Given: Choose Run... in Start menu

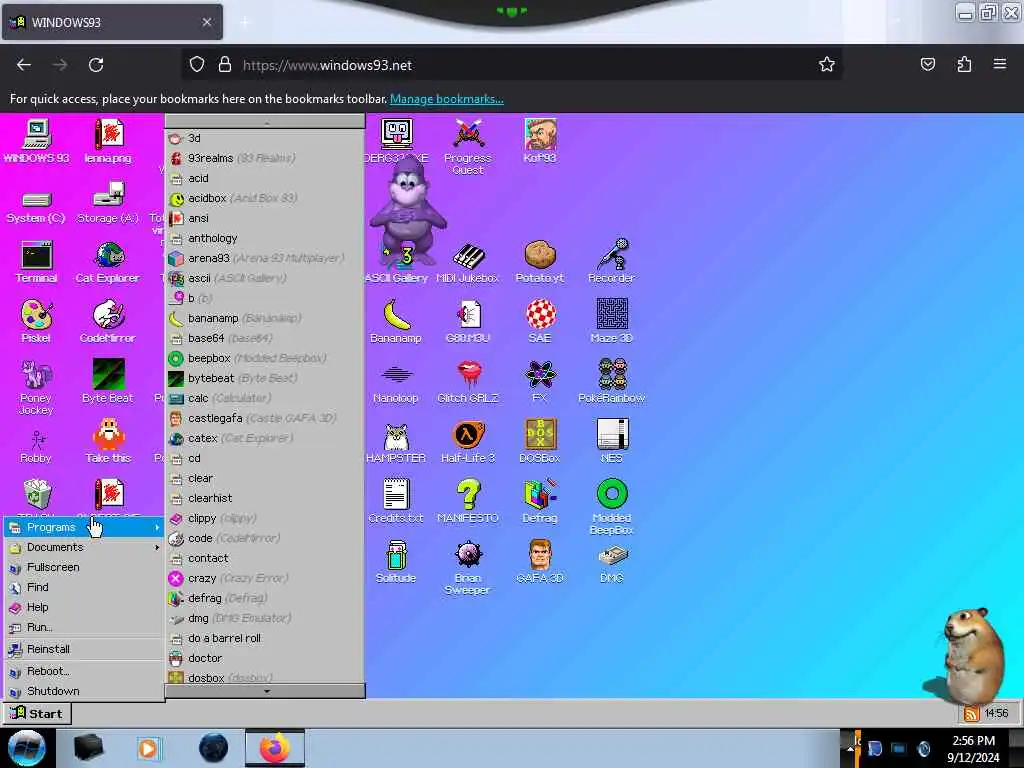Looking at the screenshot, I should (84, 628).
